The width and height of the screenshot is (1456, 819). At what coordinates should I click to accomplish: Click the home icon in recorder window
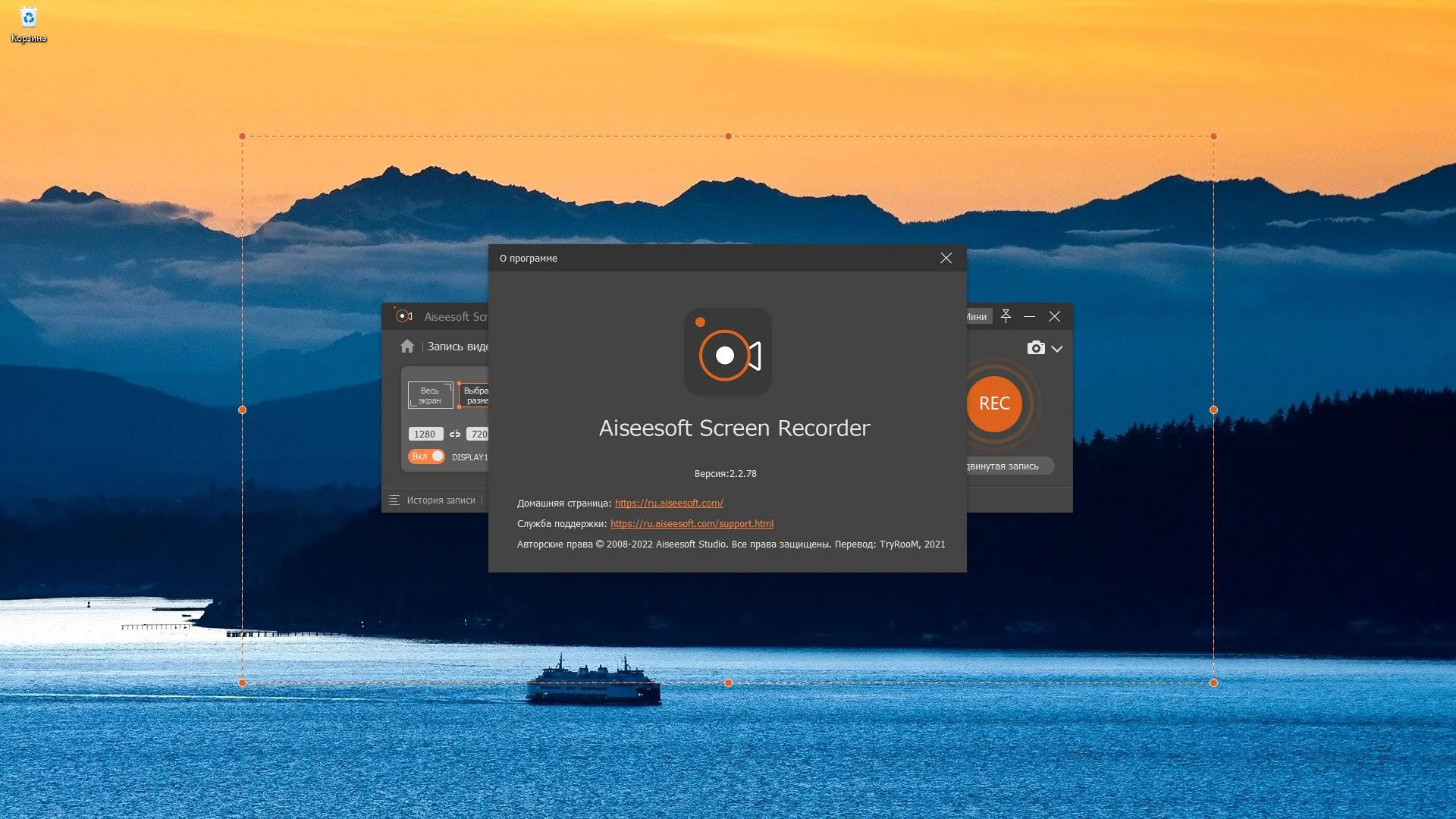[407, 347]
